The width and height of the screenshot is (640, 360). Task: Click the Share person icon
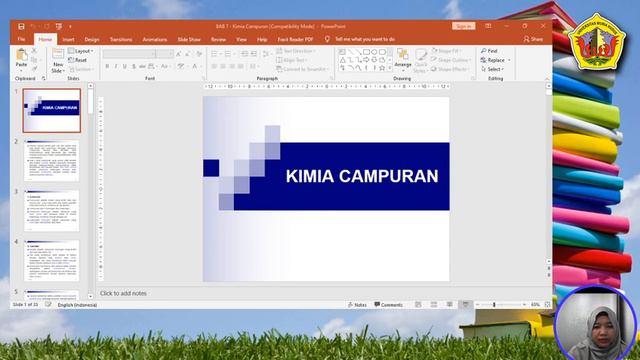pos(527,39)
